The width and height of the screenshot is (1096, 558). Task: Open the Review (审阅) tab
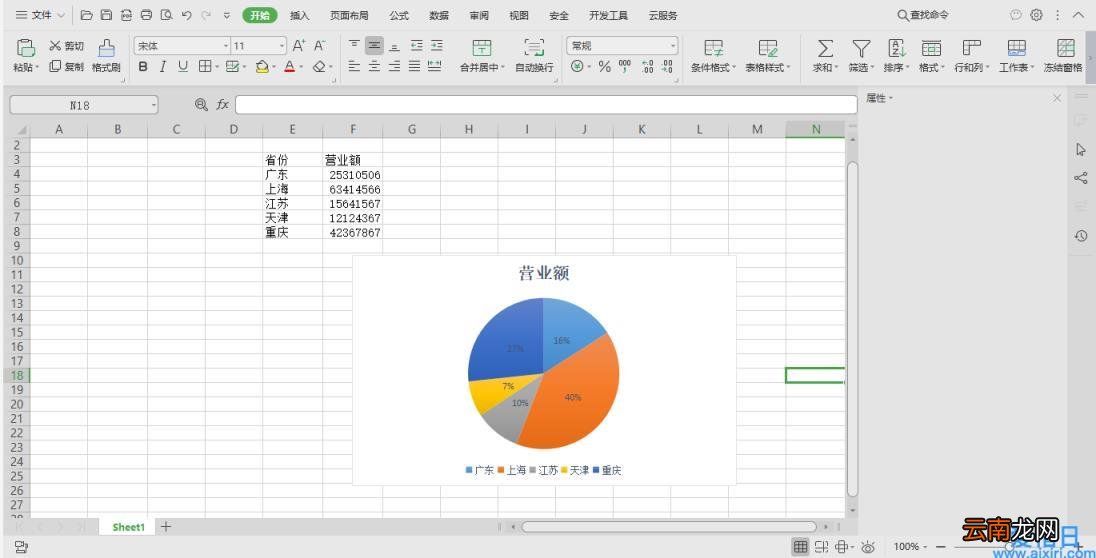coord(480,15)
